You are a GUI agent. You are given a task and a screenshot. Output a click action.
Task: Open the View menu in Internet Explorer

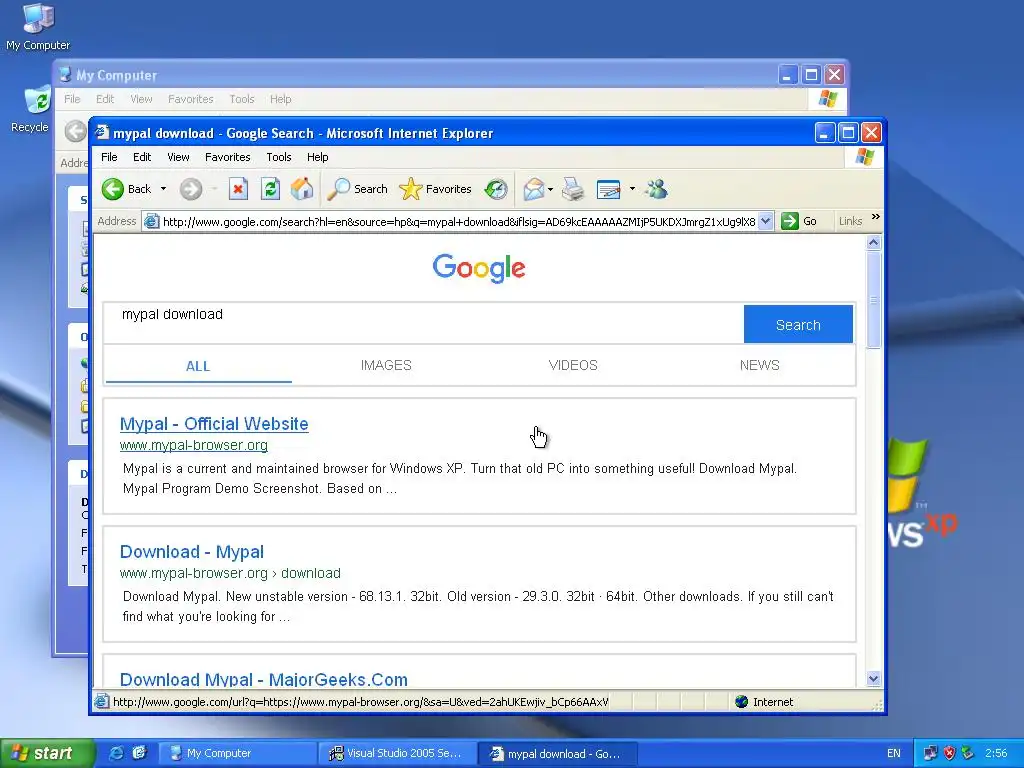tap(178, 157)
